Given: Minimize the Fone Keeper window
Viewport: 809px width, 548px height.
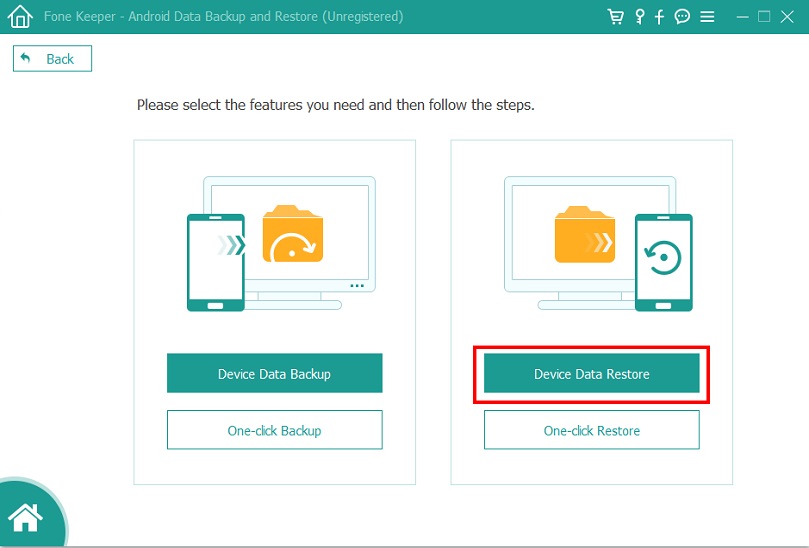Looking at the screenshot, I should tap(741, 17).
